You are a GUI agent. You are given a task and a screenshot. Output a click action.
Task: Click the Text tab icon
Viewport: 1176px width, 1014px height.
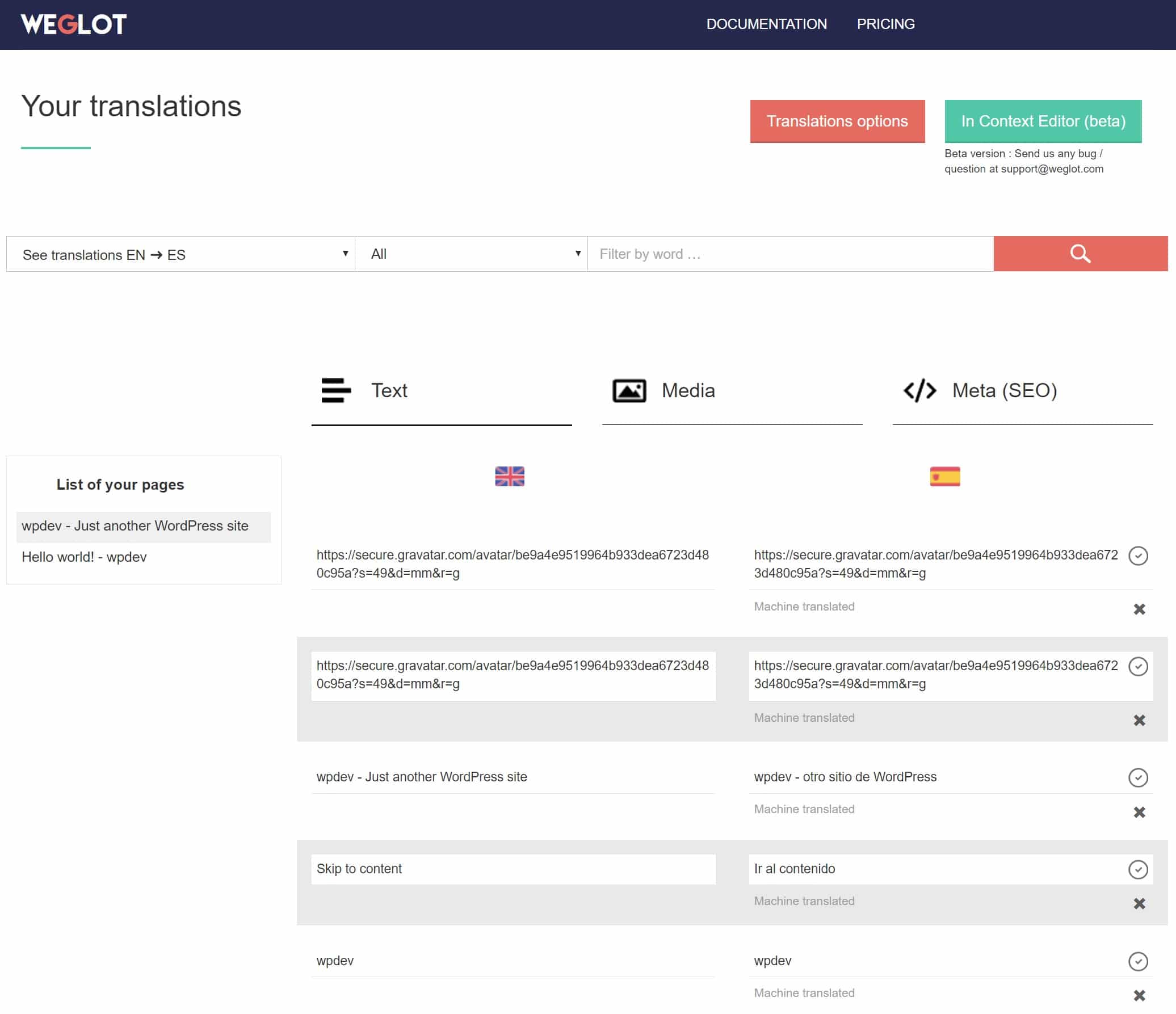[335, 390]
